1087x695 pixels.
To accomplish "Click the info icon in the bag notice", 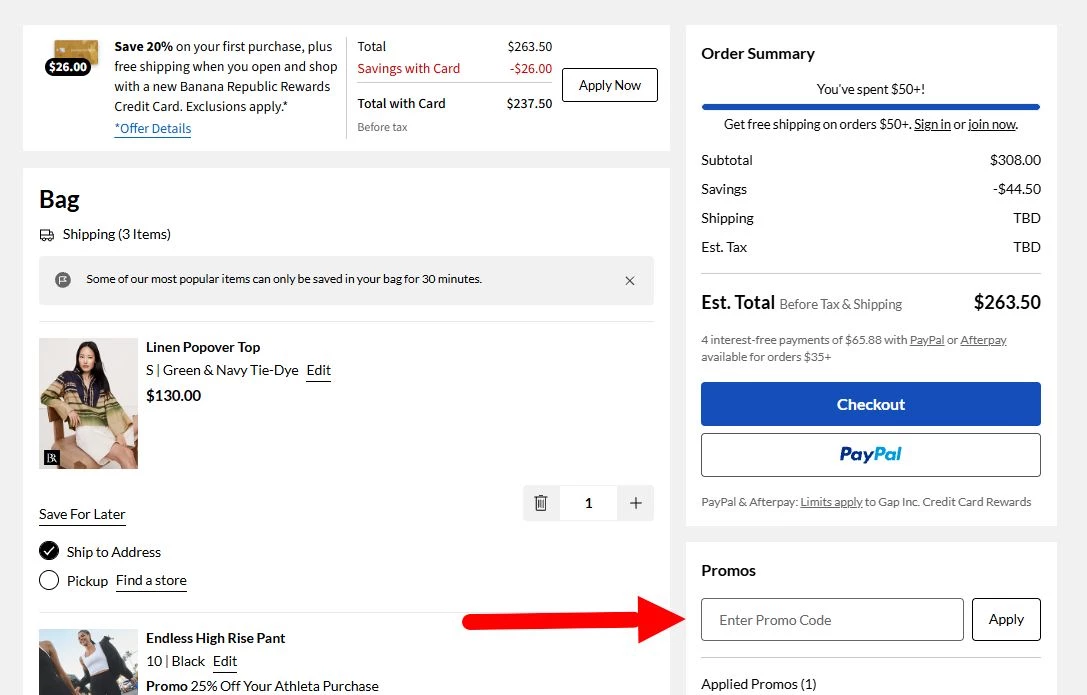I will (x=63, y=280).
